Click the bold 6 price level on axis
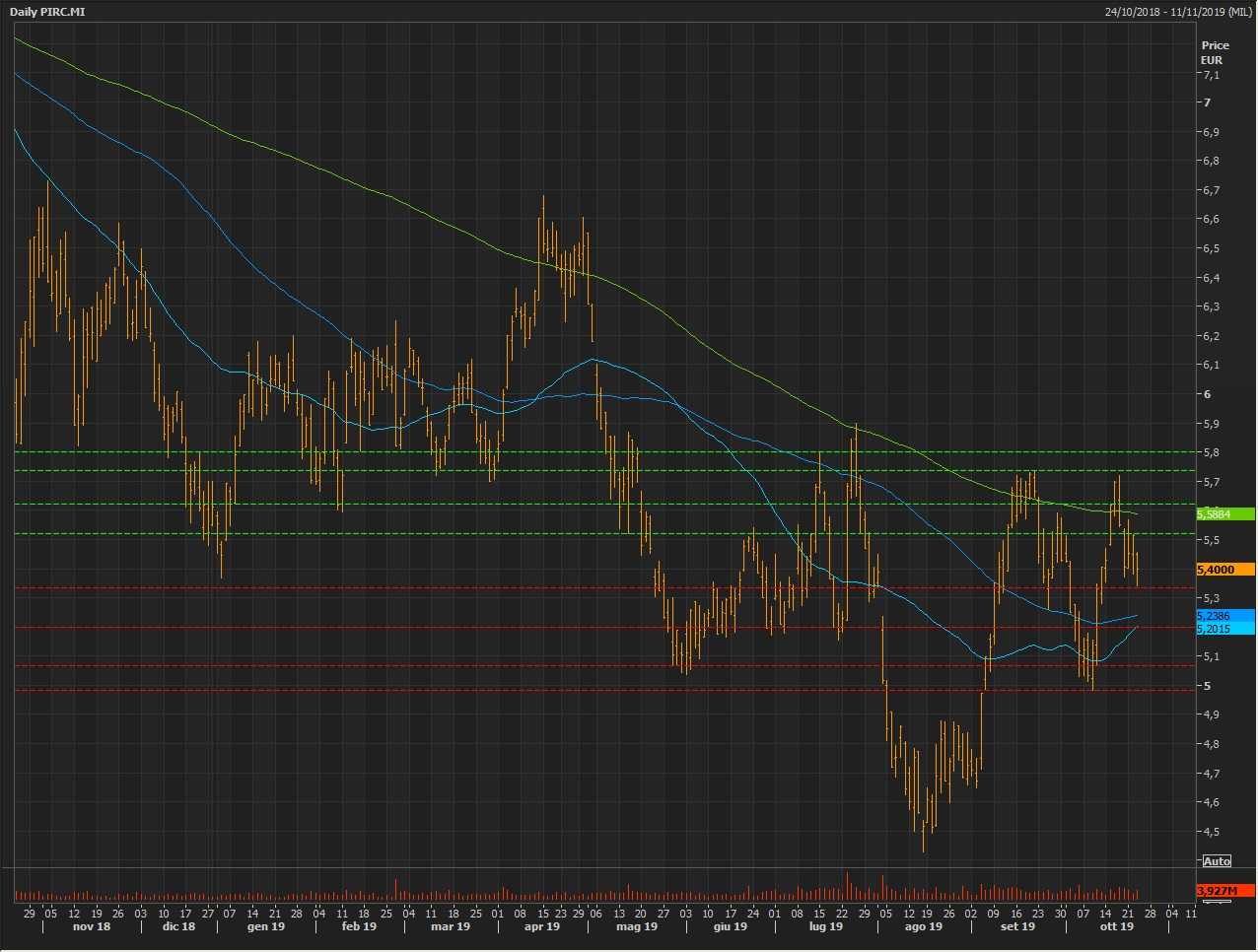Screen dimensions: 1258x952 (1206, 394)
